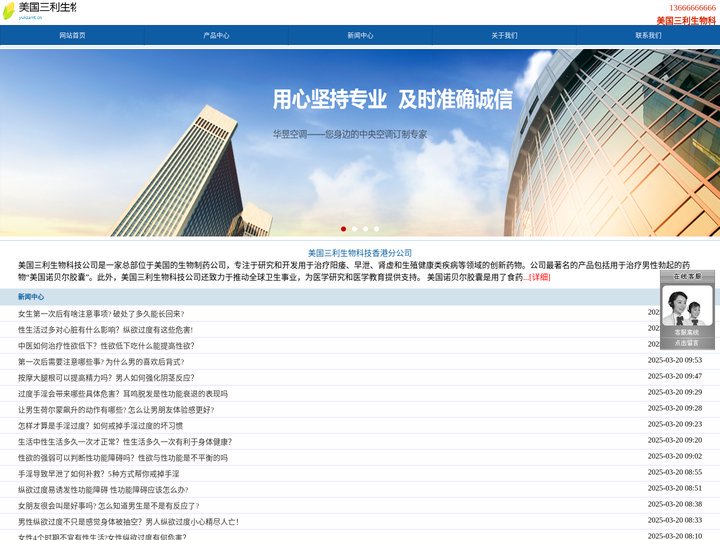Open article 第一次后需要注意哪些事
Image resolution: width=720 pixels, height=540 pixels.
[x=101, y=362]
